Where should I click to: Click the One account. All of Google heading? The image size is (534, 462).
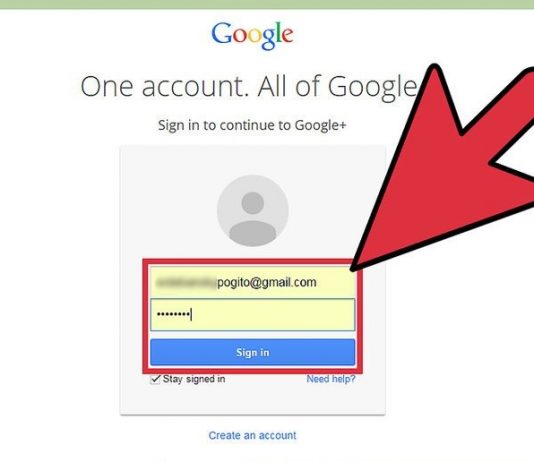(x=249, y=87)
